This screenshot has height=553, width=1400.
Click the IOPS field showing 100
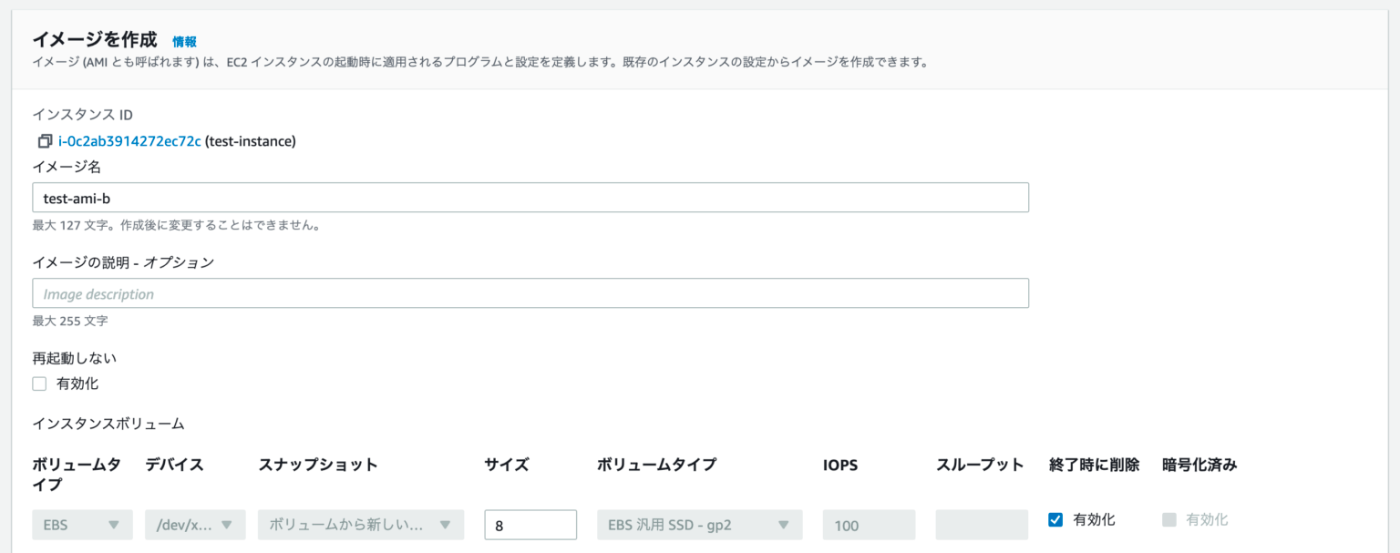(x=869, y=525)
